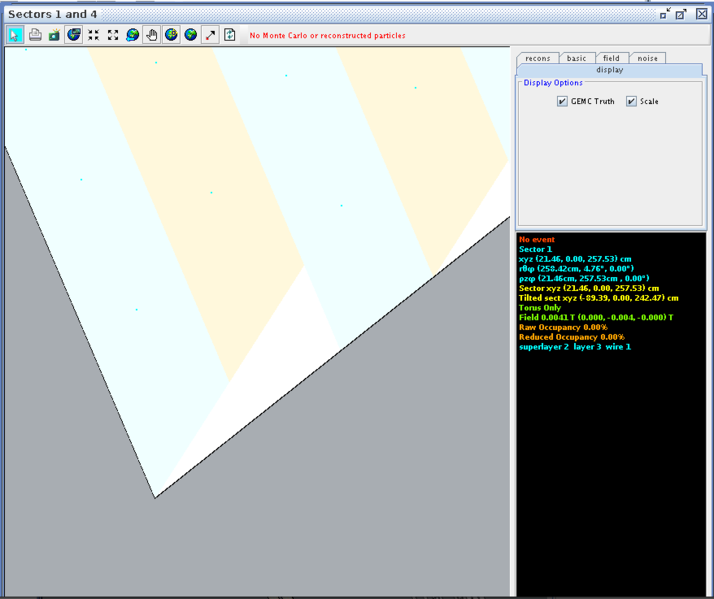This screenshot has width=714, height=599.
Task: Click the plain globe world icon
Action: pyautogui.click(x=191, y=35)
